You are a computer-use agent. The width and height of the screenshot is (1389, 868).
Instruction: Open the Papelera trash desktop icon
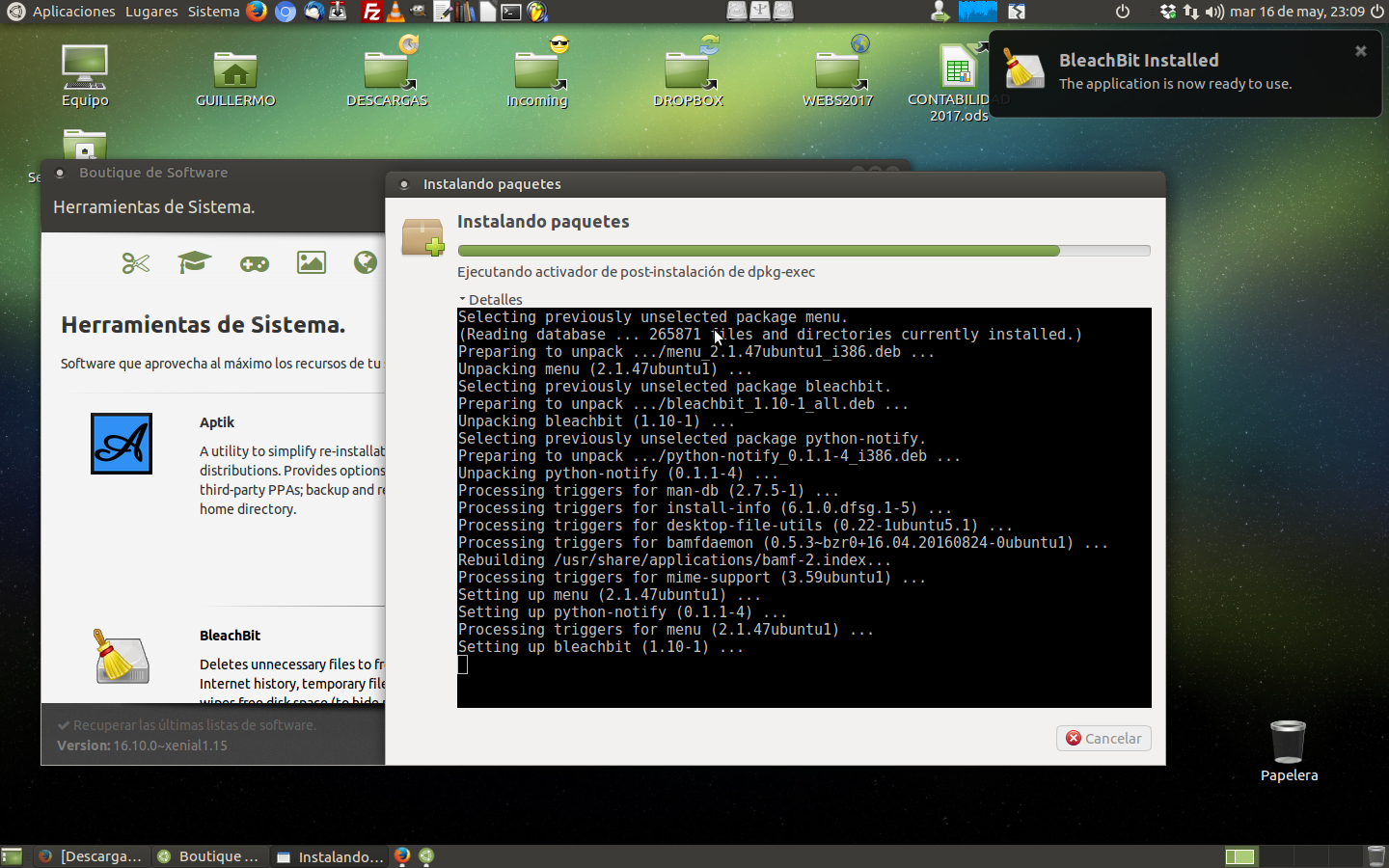coord(1289,750)
